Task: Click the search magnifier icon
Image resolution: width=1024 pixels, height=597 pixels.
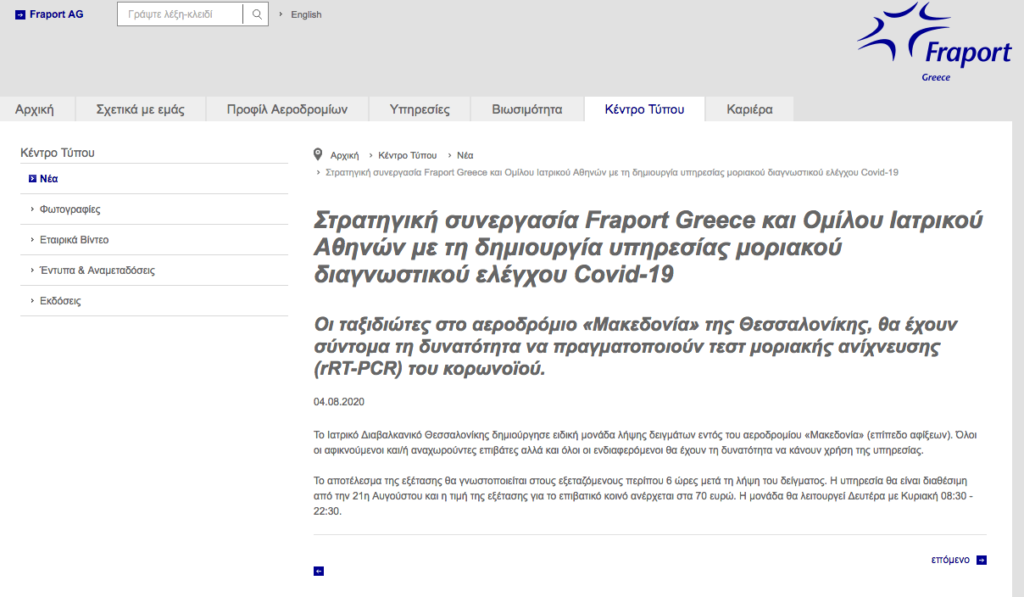Action: point(257,15)
